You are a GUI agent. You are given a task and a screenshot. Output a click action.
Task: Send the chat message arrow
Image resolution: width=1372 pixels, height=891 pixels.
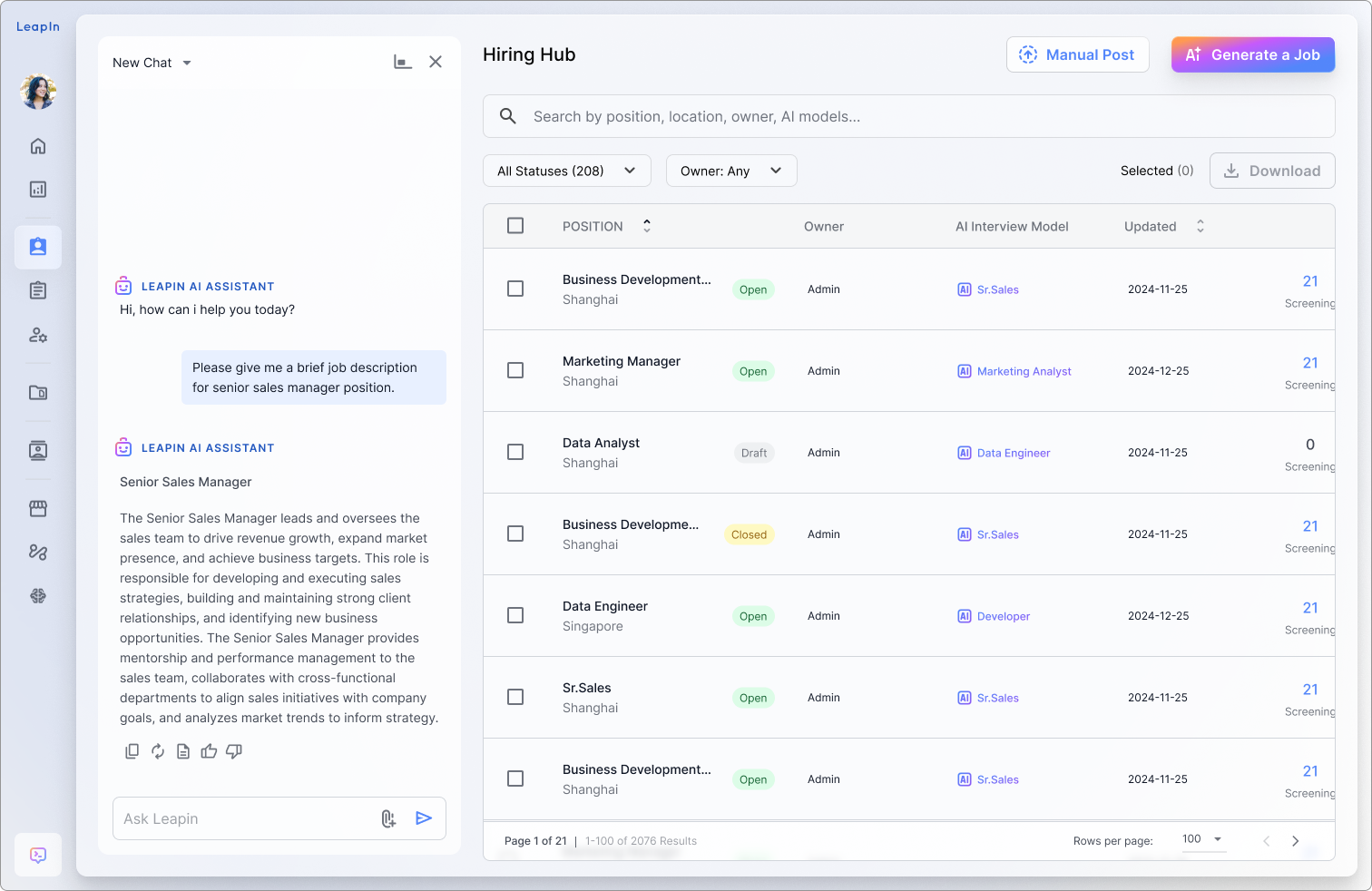(x=424, y=818)
